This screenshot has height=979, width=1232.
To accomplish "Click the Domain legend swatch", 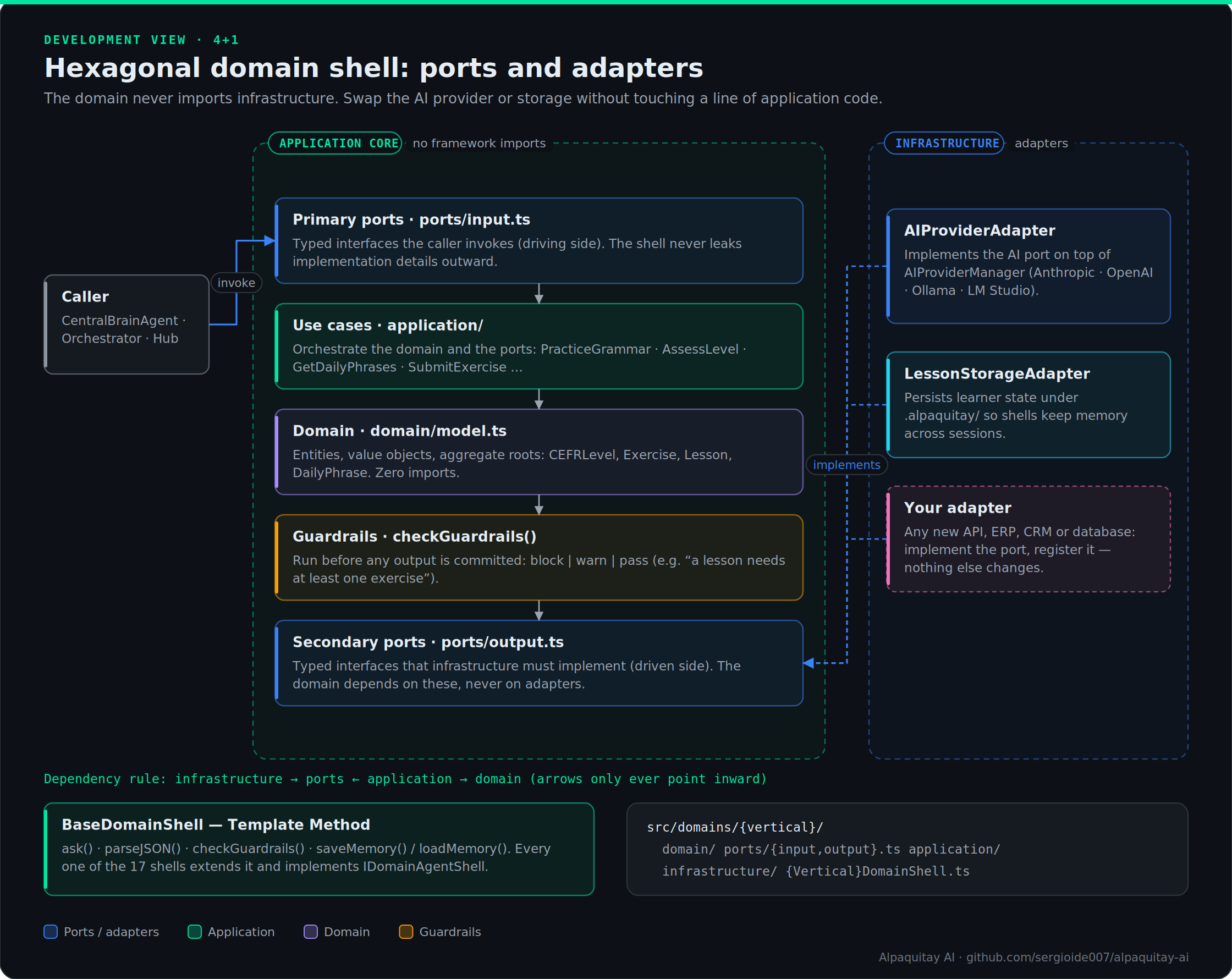I will pyautogui.click(x=311, y=932).
